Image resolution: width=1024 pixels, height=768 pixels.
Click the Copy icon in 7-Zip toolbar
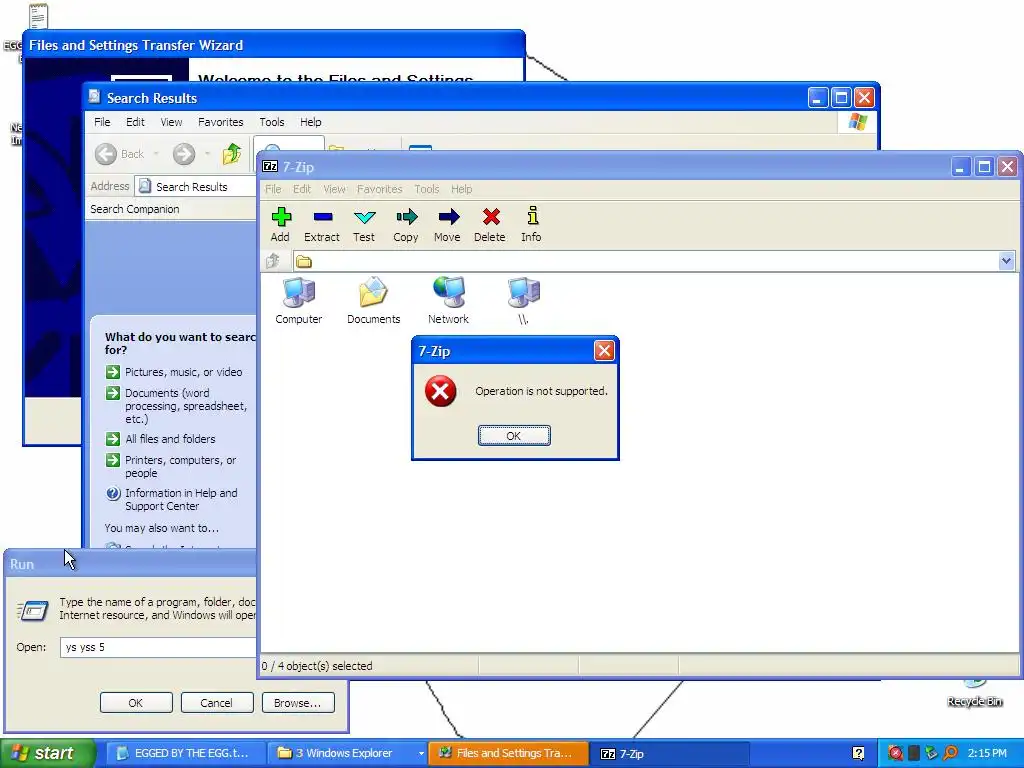[x=406, y=217]
